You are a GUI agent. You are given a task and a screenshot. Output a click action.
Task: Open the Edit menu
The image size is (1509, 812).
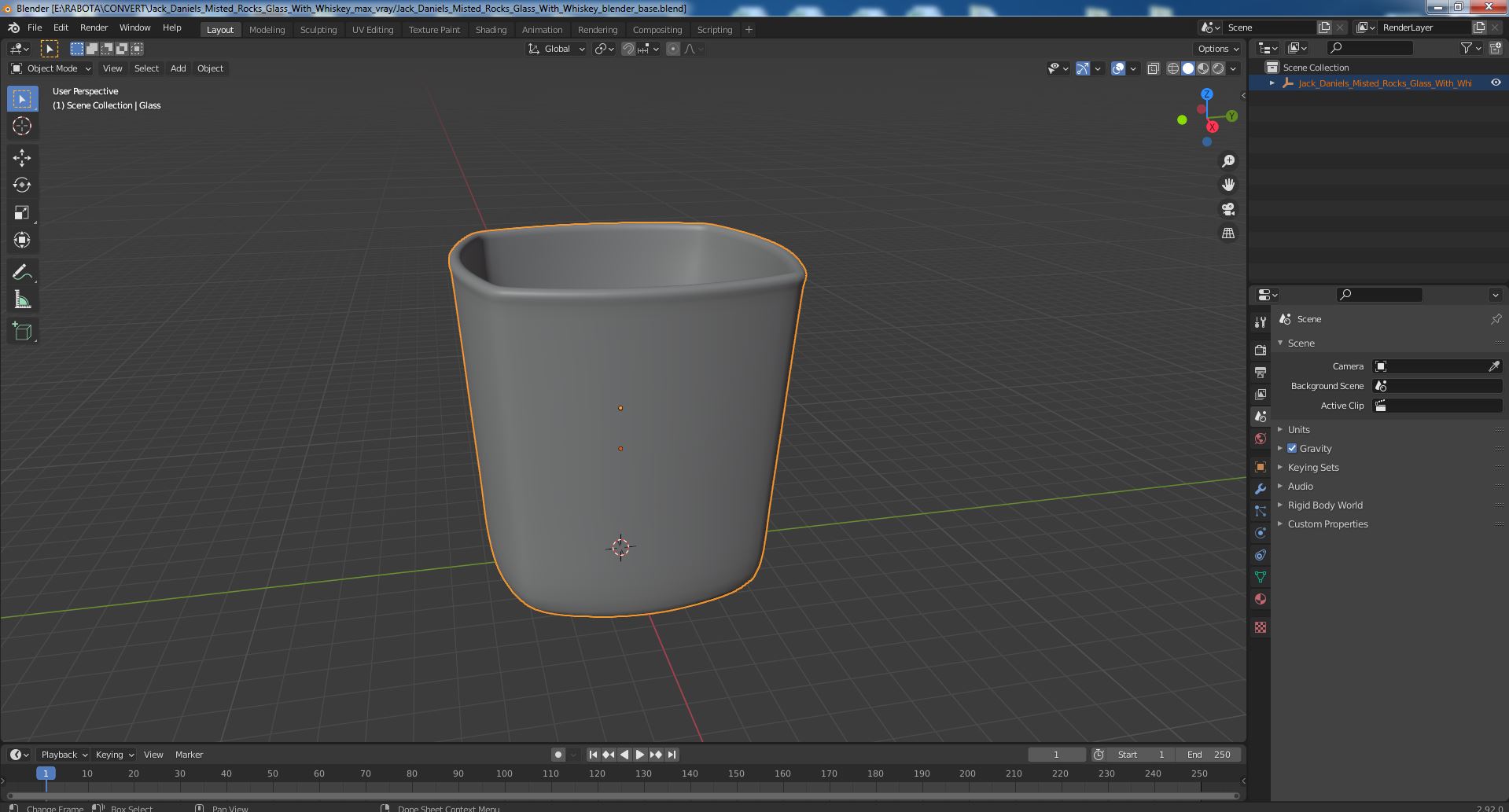pos(61,28)
